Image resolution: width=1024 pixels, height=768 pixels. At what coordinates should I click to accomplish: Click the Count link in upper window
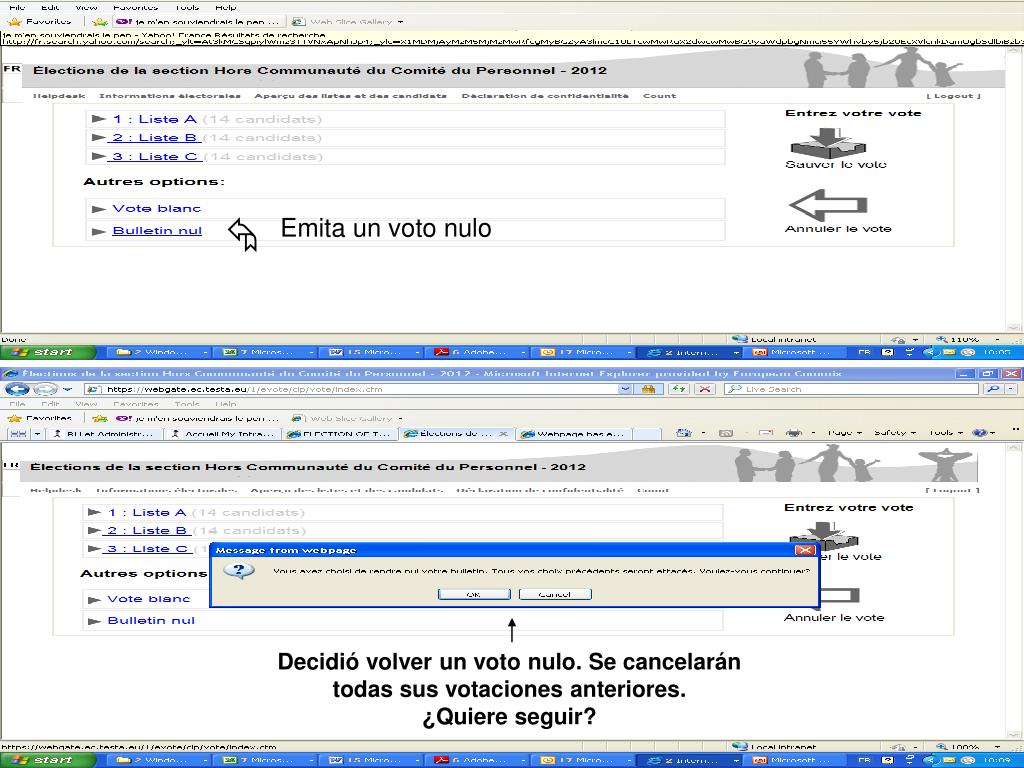pos(660,95)
